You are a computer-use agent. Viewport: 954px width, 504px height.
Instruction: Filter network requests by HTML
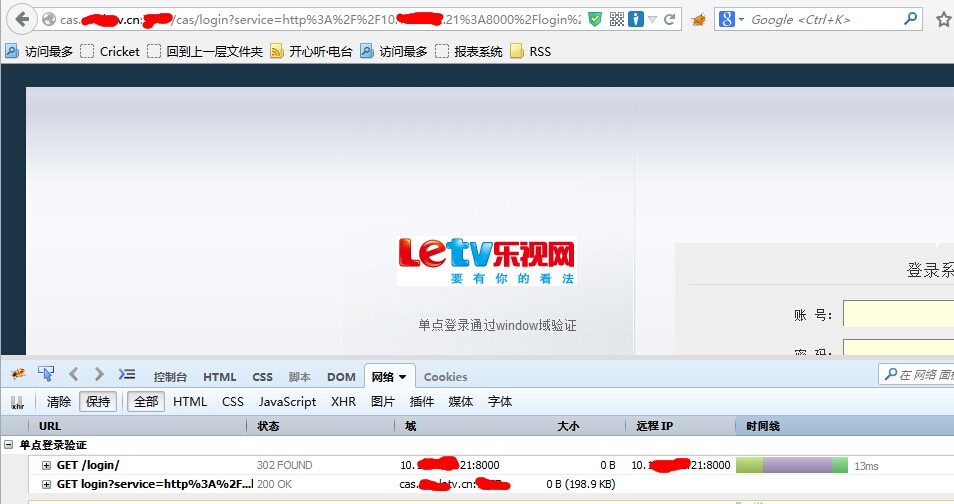pyautogui.click(x=190, y=402)
